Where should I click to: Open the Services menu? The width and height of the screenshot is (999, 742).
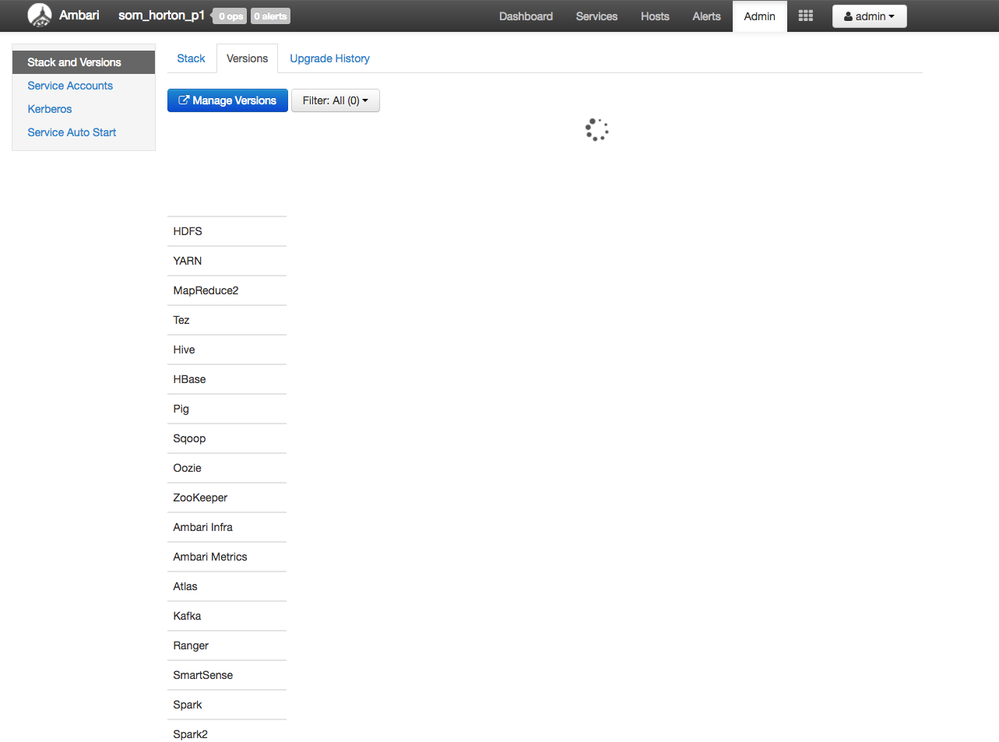596,16
